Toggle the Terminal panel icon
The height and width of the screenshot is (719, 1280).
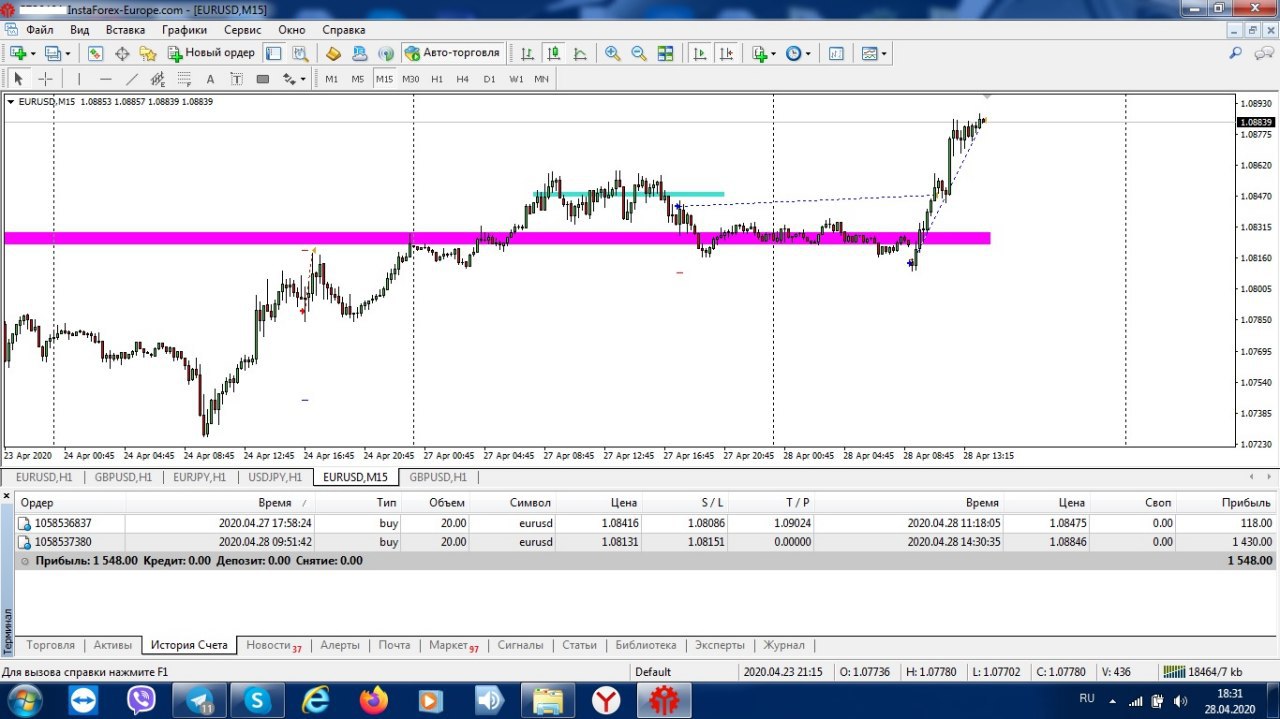(x=273, y=53)
